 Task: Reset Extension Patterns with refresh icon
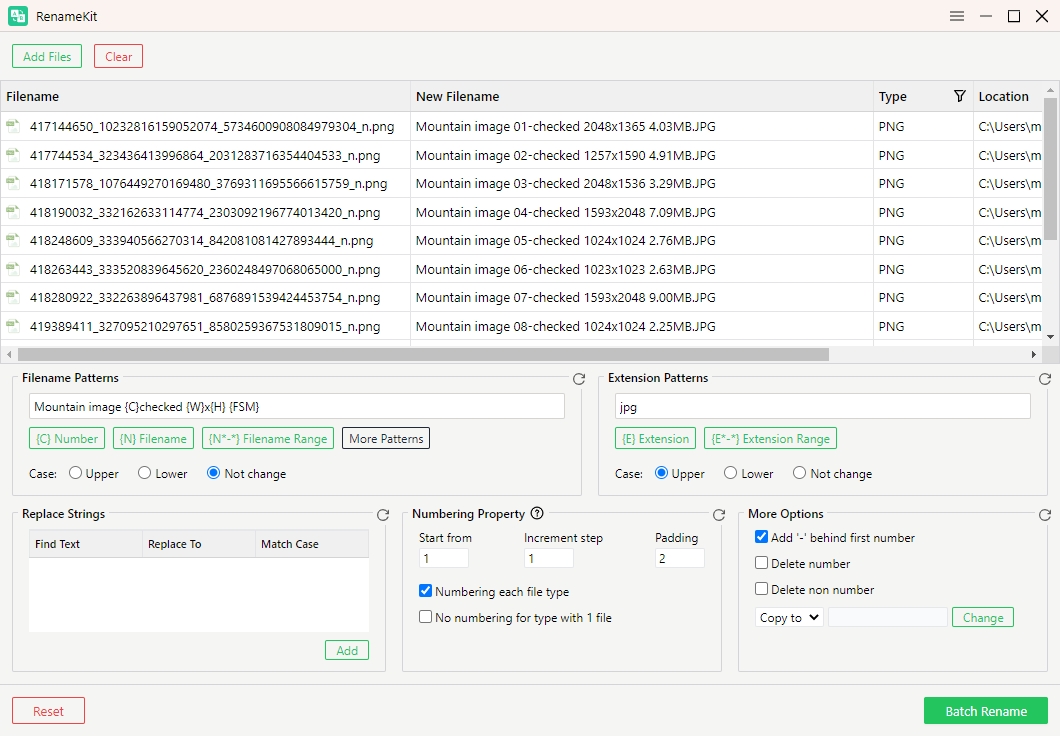pyautogui.click(x=1045, y=379)
